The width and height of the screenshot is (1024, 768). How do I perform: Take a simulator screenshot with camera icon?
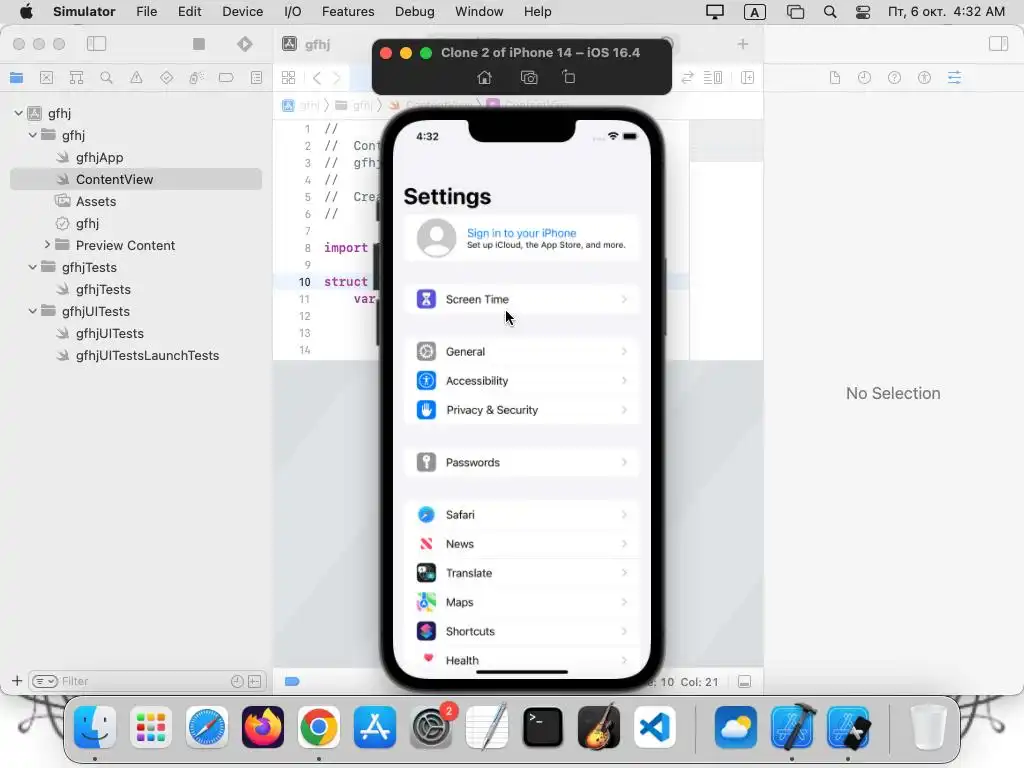point(529,78)
